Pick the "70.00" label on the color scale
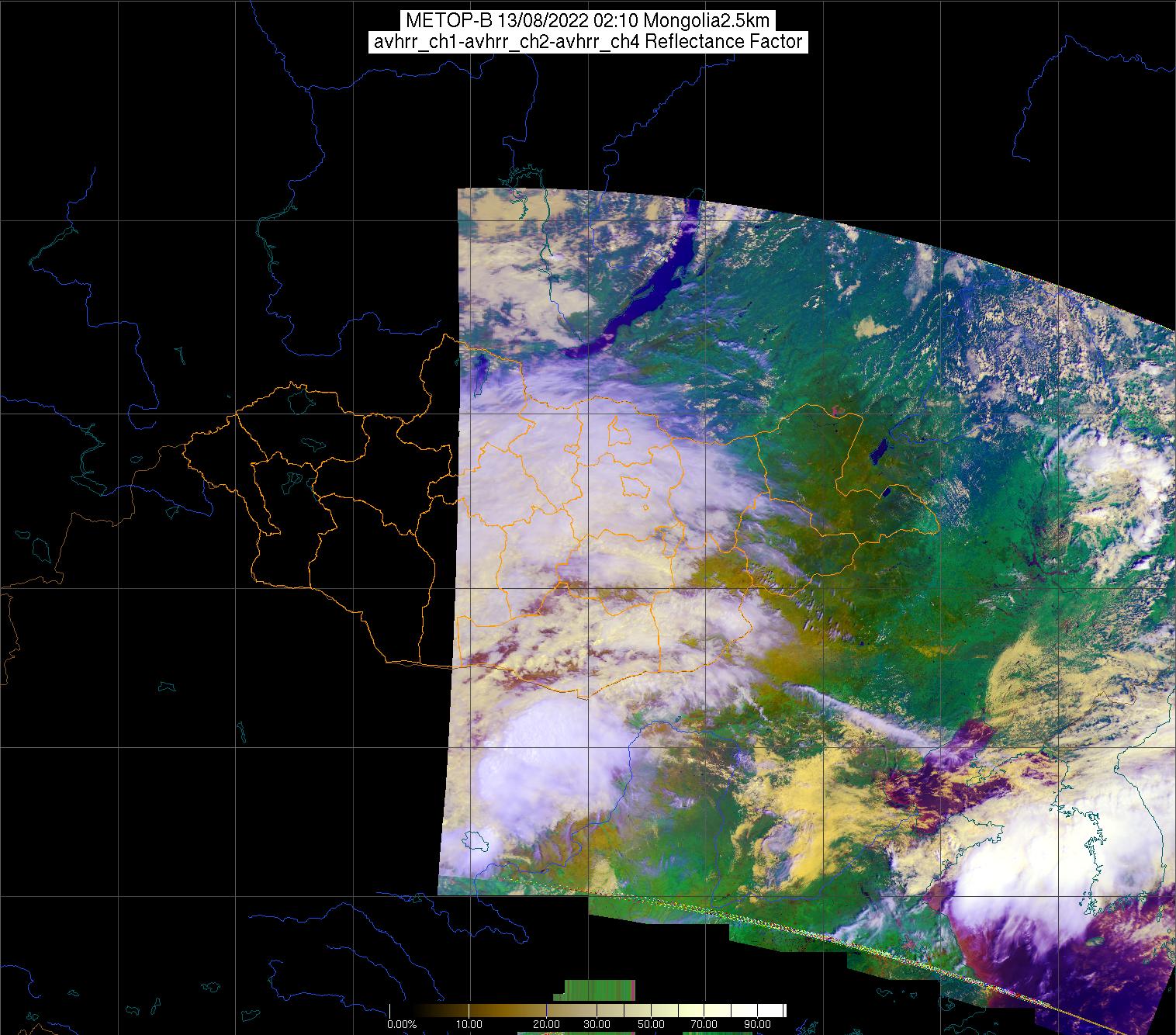 [x=703, y=1025]
